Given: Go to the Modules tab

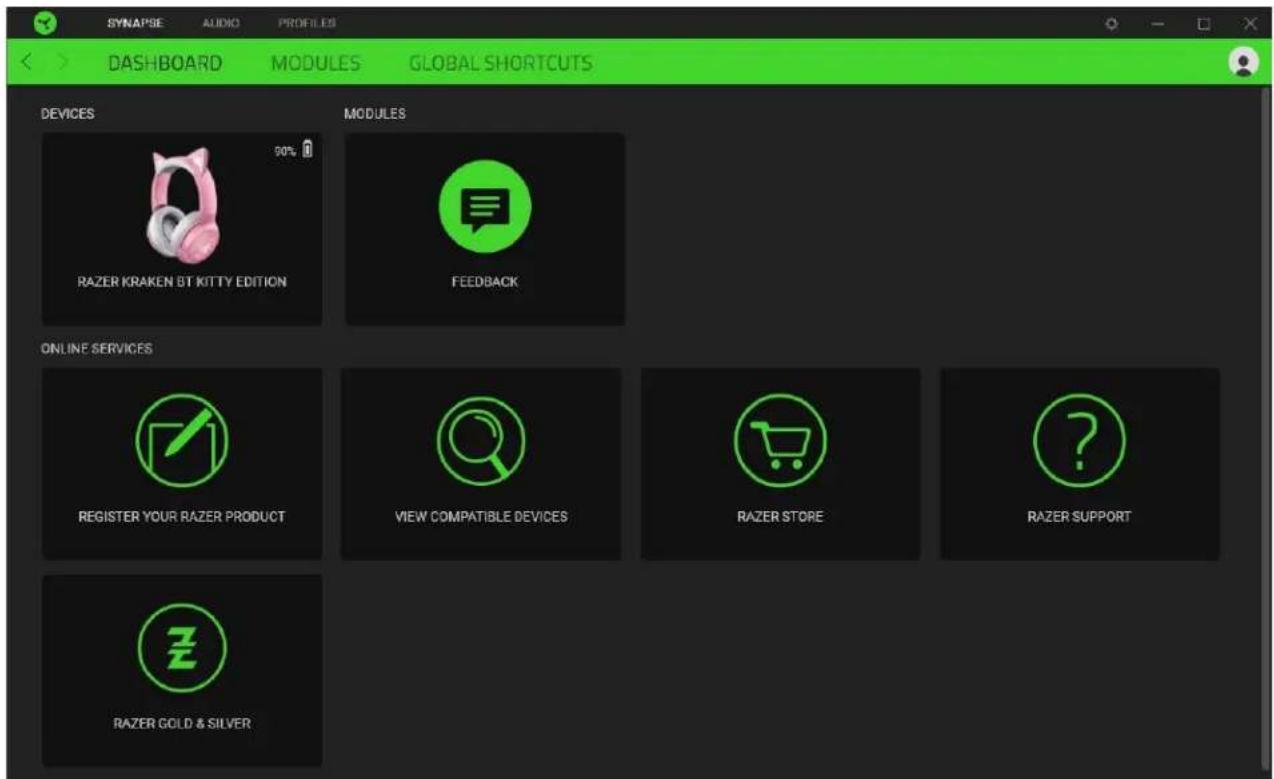Looking at the screenshot, I should [315, 64].
